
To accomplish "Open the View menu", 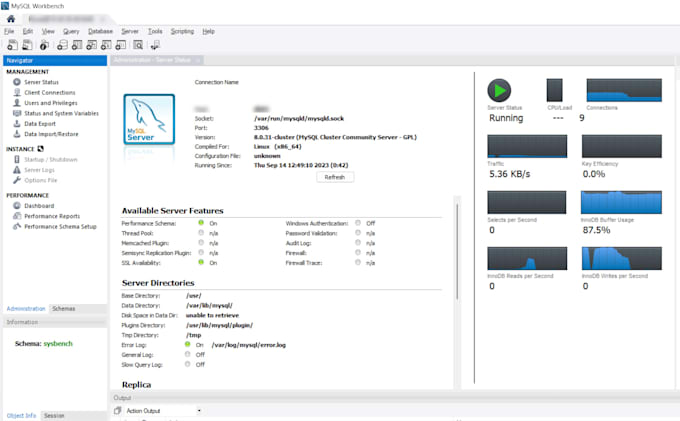I will 48,31.
